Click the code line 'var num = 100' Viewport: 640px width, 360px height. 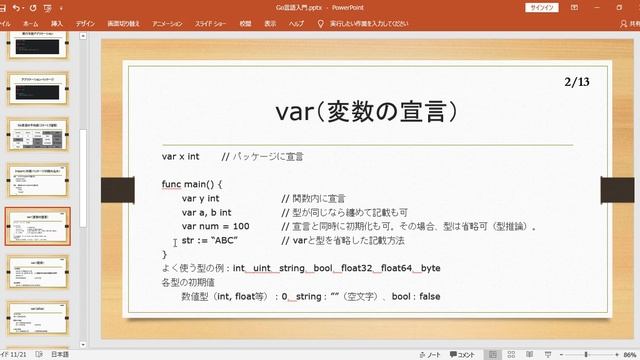pyautogui.click(x=216, y=227)
